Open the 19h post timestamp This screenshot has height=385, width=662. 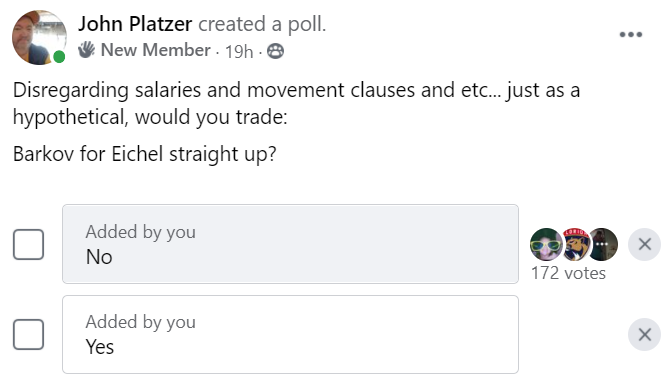point(239,52)
